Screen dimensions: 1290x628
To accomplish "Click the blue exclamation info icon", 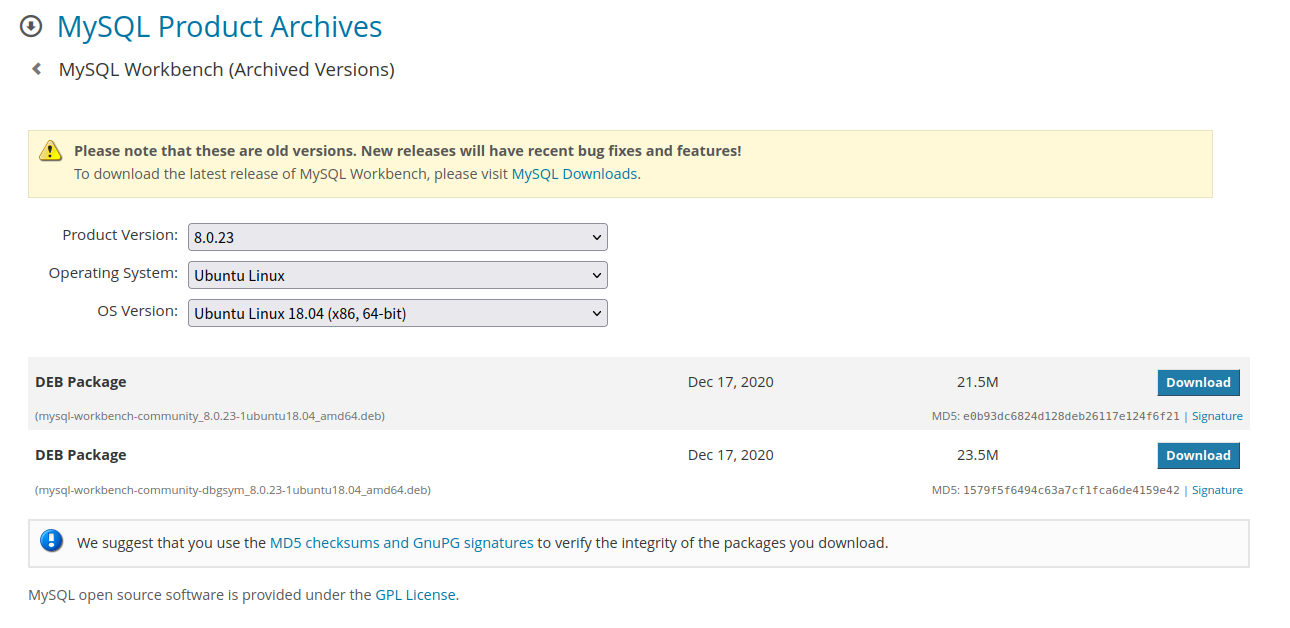I will pos(51,541).
